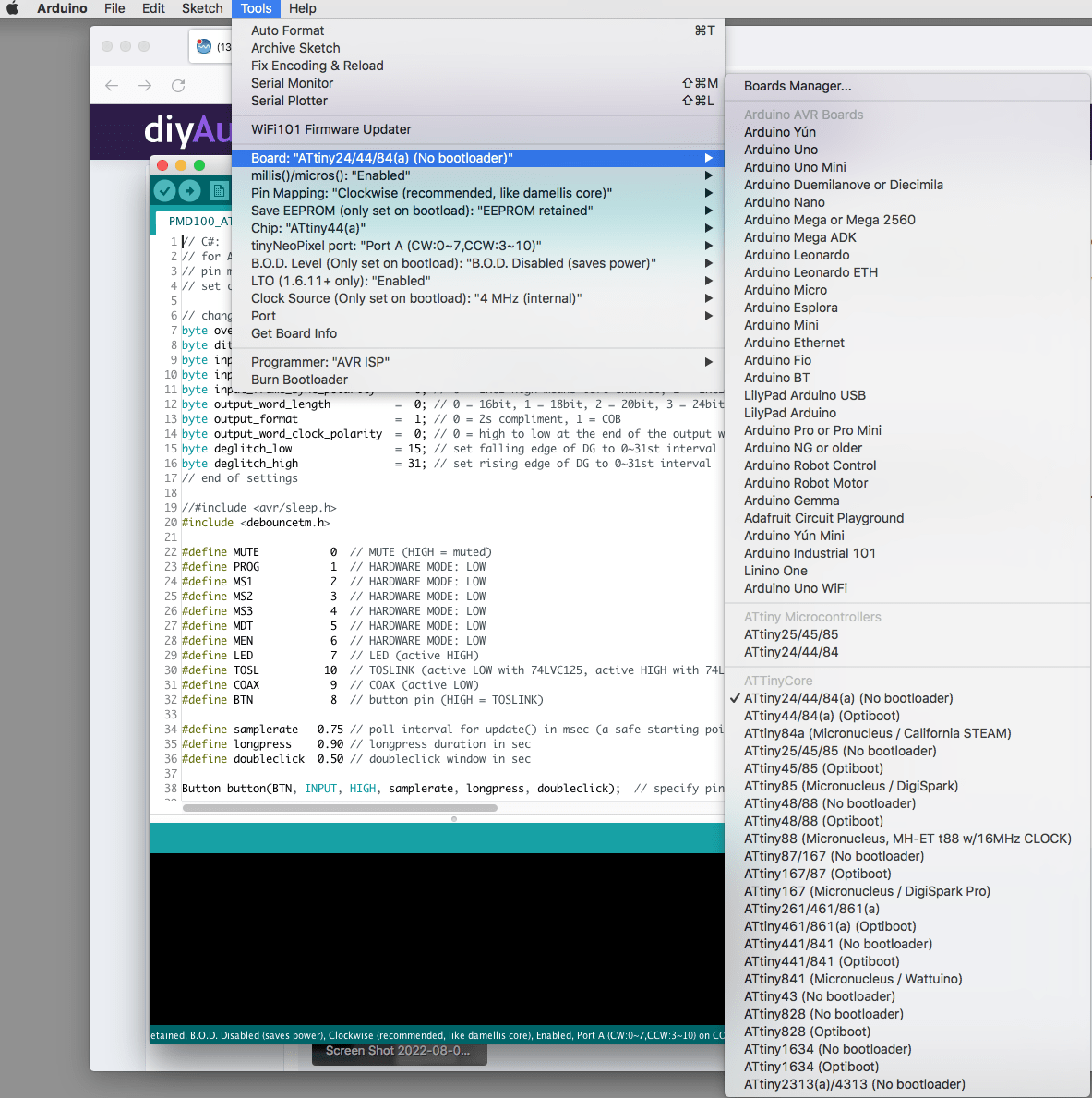Select Arduino Mega or Mega 2560 board

pyautogui.click(x=908, y=220)
